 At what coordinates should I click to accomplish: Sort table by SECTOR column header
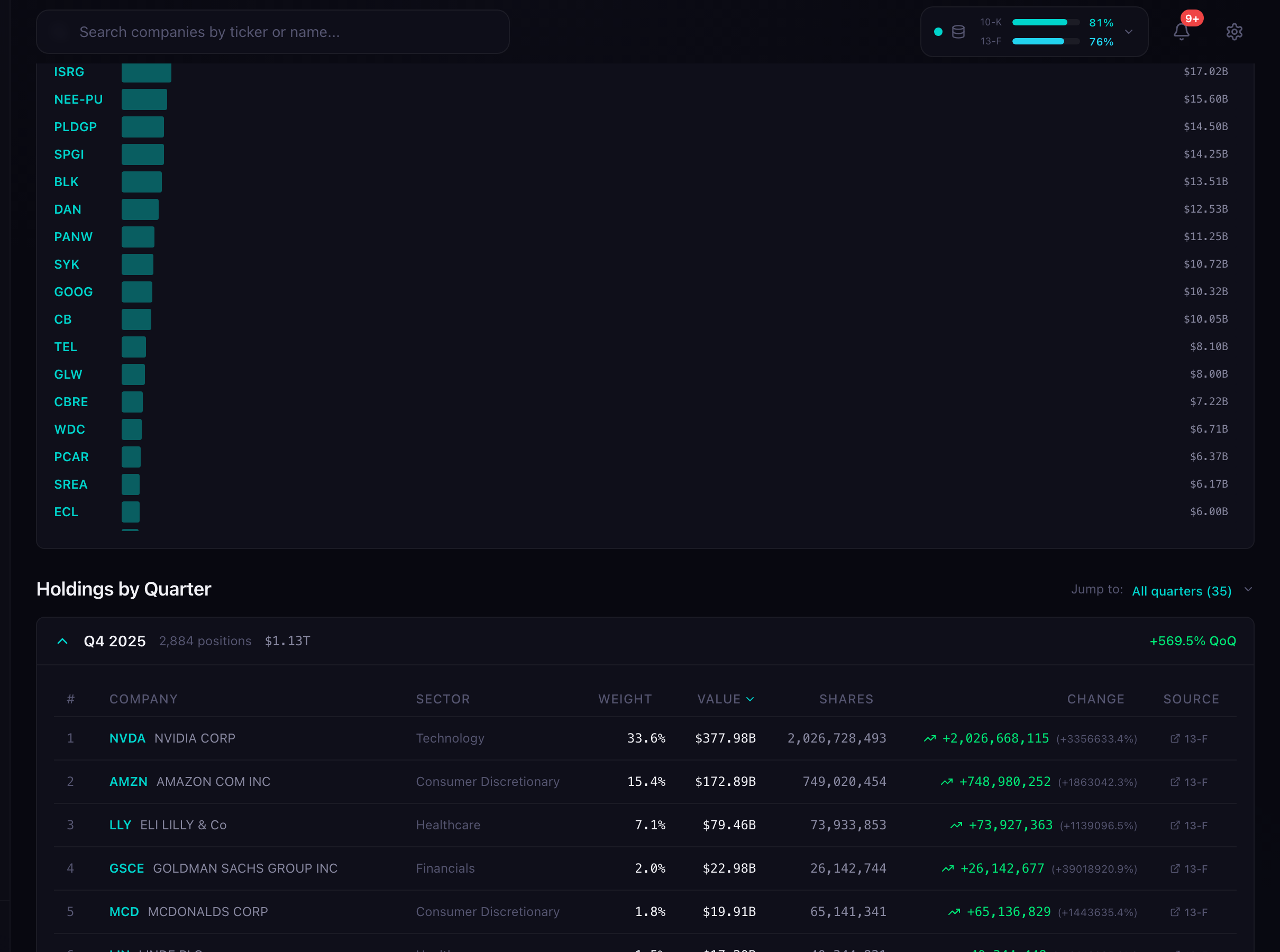click(443, 699)
